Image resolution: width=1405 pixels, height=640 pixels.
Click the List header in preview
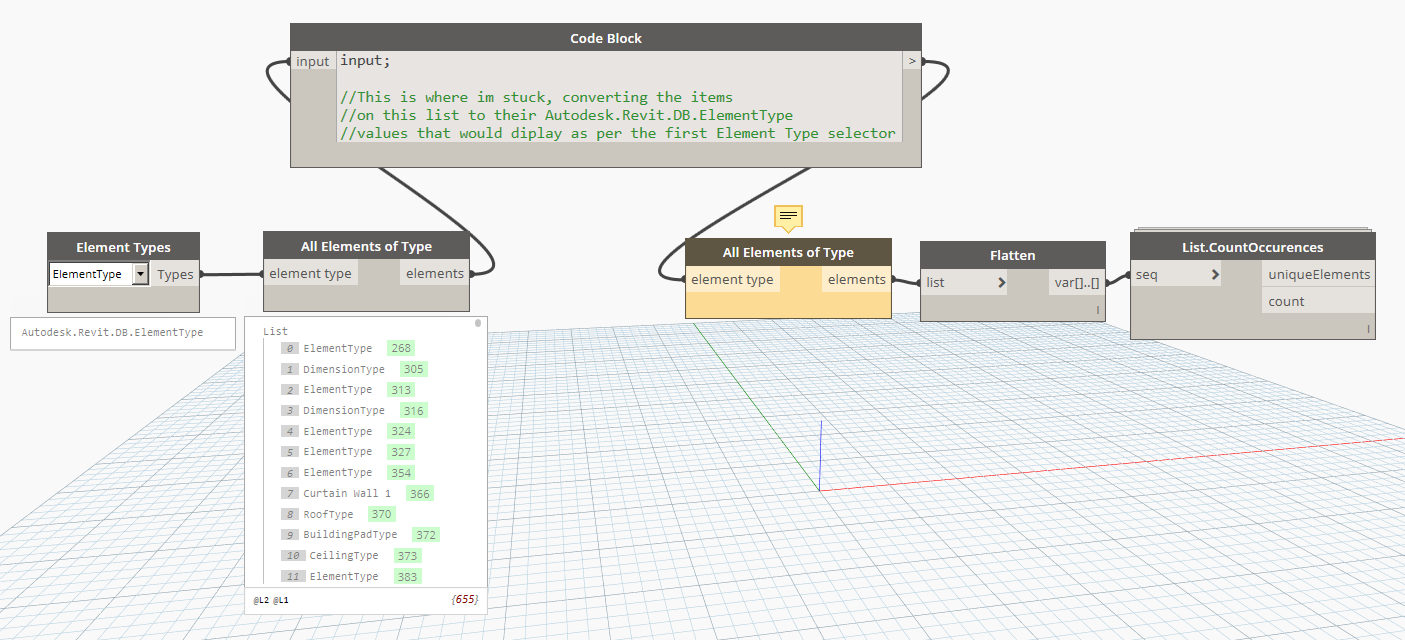[x=275, y=331]
